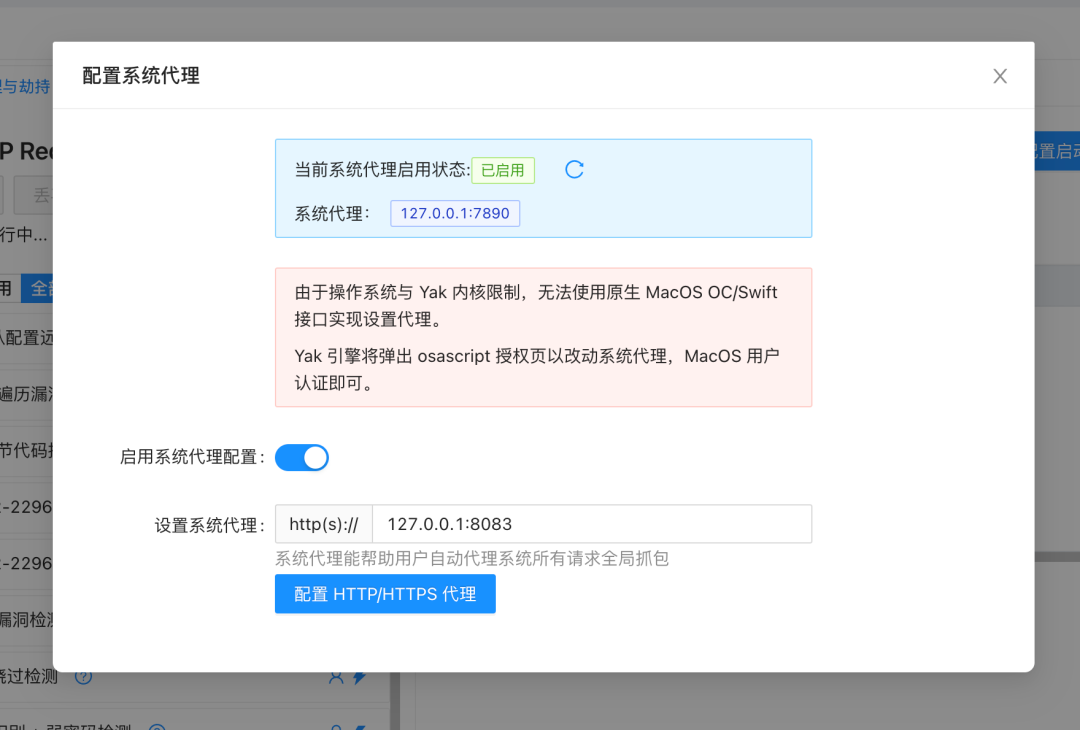The image size is (1080, 730).
Task: Click the green 已启用 status tag
Action: tap(503, 170)
